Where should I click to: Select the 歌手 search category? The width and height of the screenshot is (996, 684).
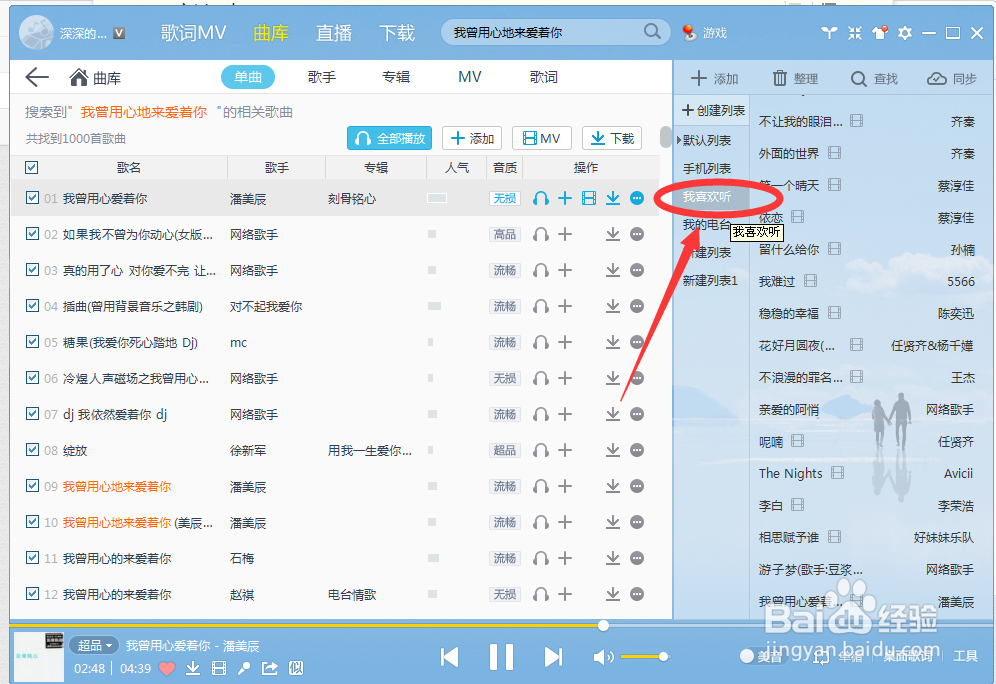[322, 77]
